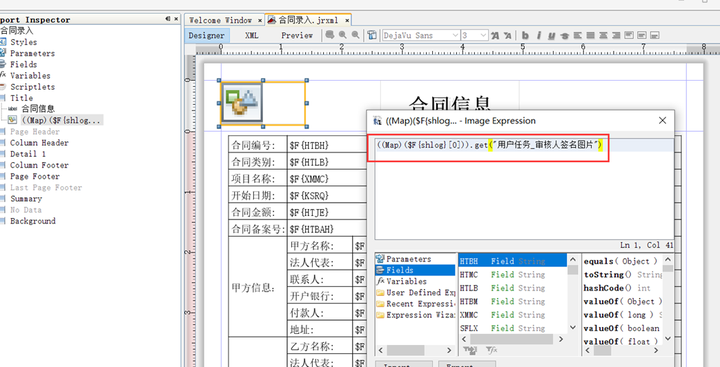Toggle italic formatting
The width and height of the screenshot is (720, 367).
pyautogui.click(x=539, y=35)
